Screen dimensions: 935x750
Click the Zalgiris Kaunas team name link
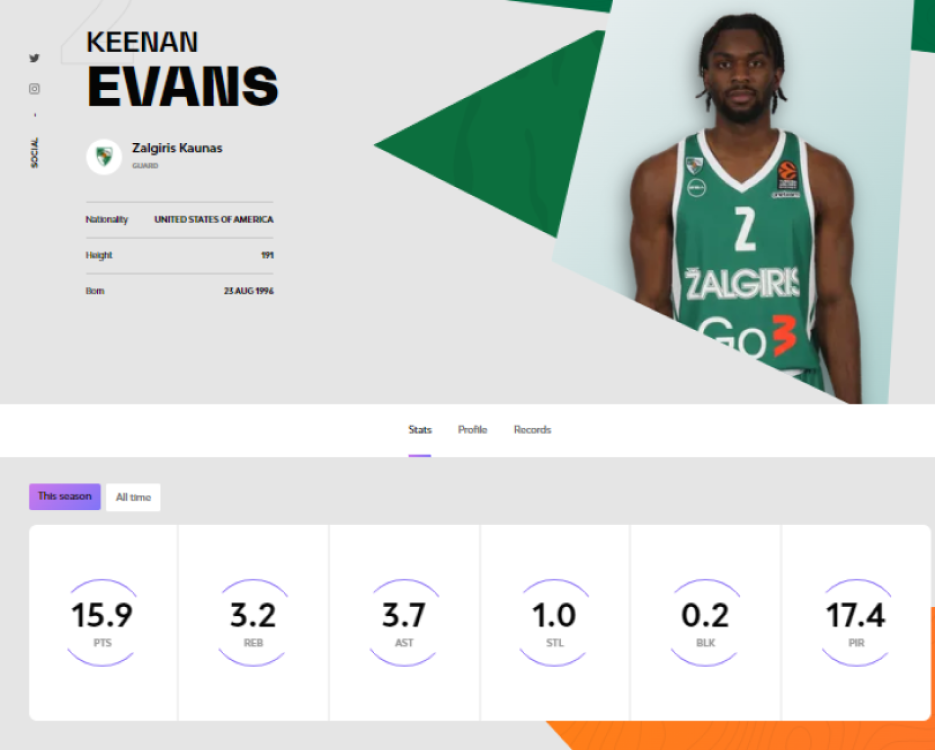176,147
